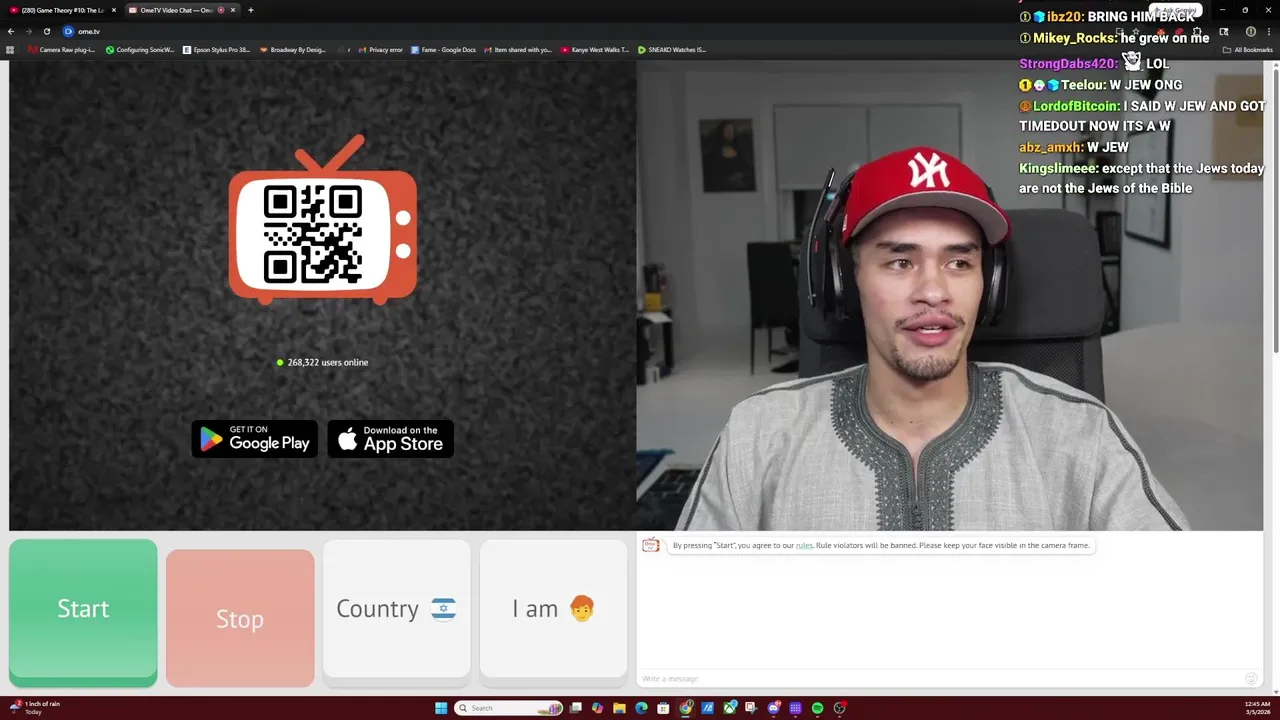Viewport: 1280px width, 720px height.
Task: Open OBS Studio from the taskbar
Action: [x=840, y=708]
